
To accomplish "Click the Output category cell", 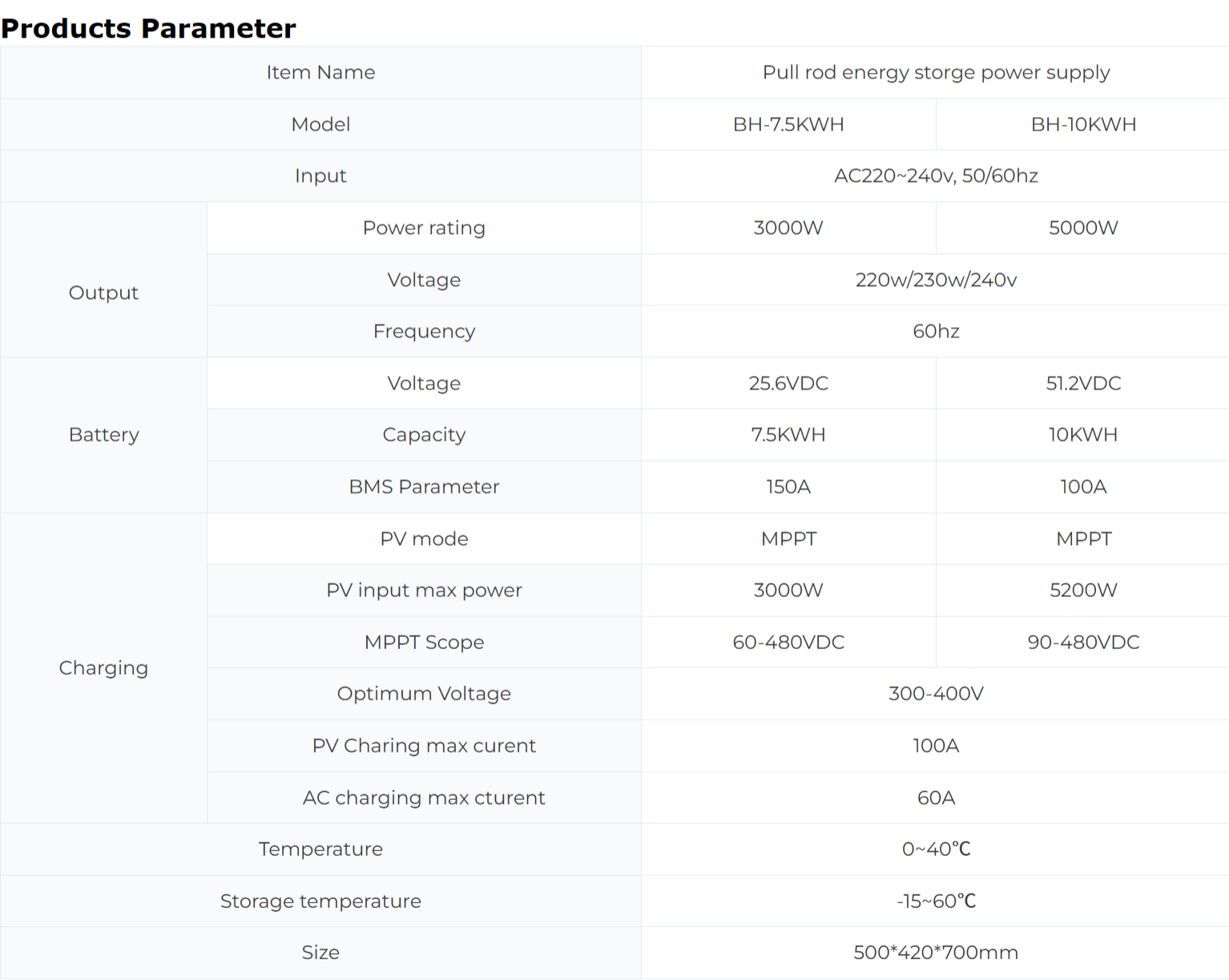I will 103,292.
